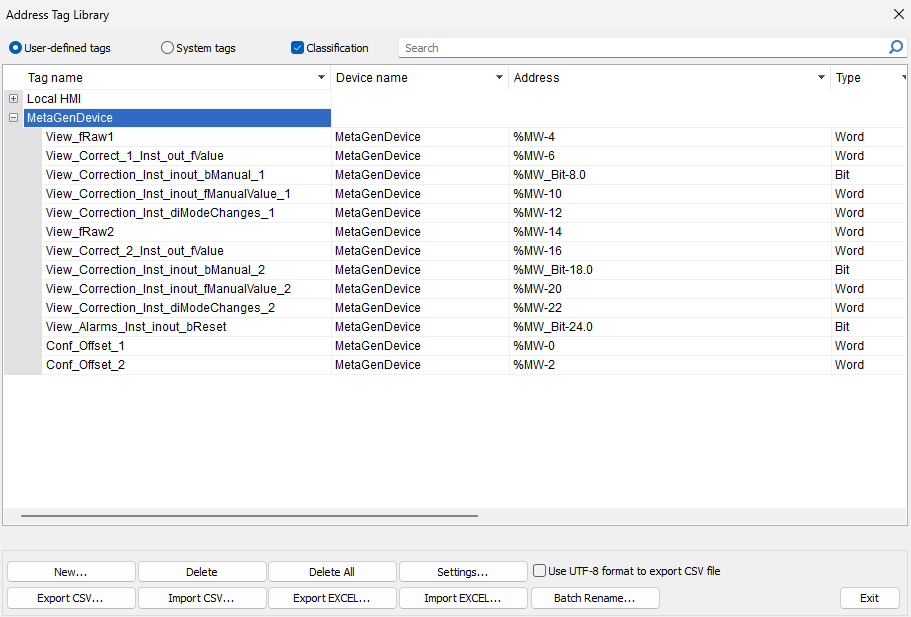Click the Delete All button
Viewport: 911px width, 617px height.
[x=332, y=572]
